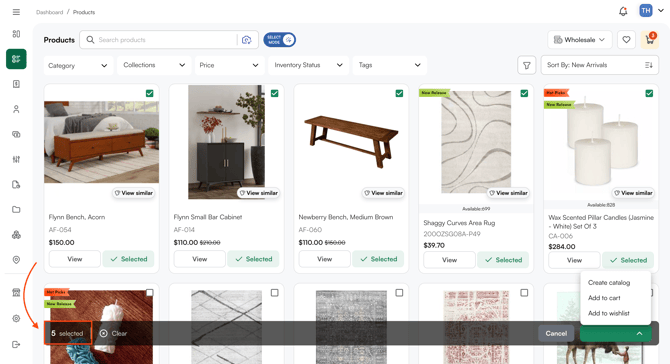Click the TH user avatar
The image size is (670, 364).
(x=646, y=11)
